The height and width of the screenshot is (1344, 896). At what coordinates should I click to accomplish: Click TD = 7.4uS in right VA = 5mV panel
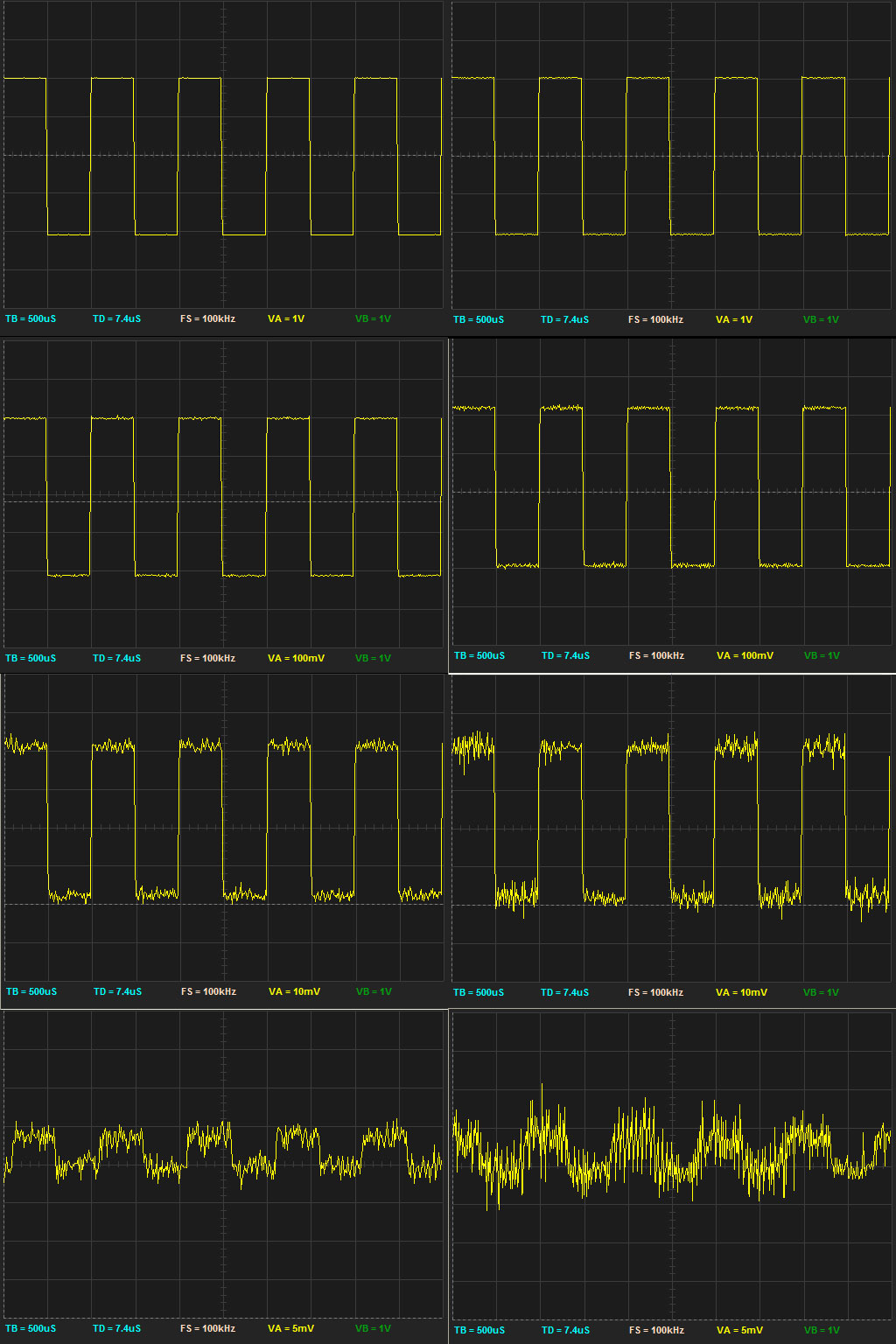565,1330
